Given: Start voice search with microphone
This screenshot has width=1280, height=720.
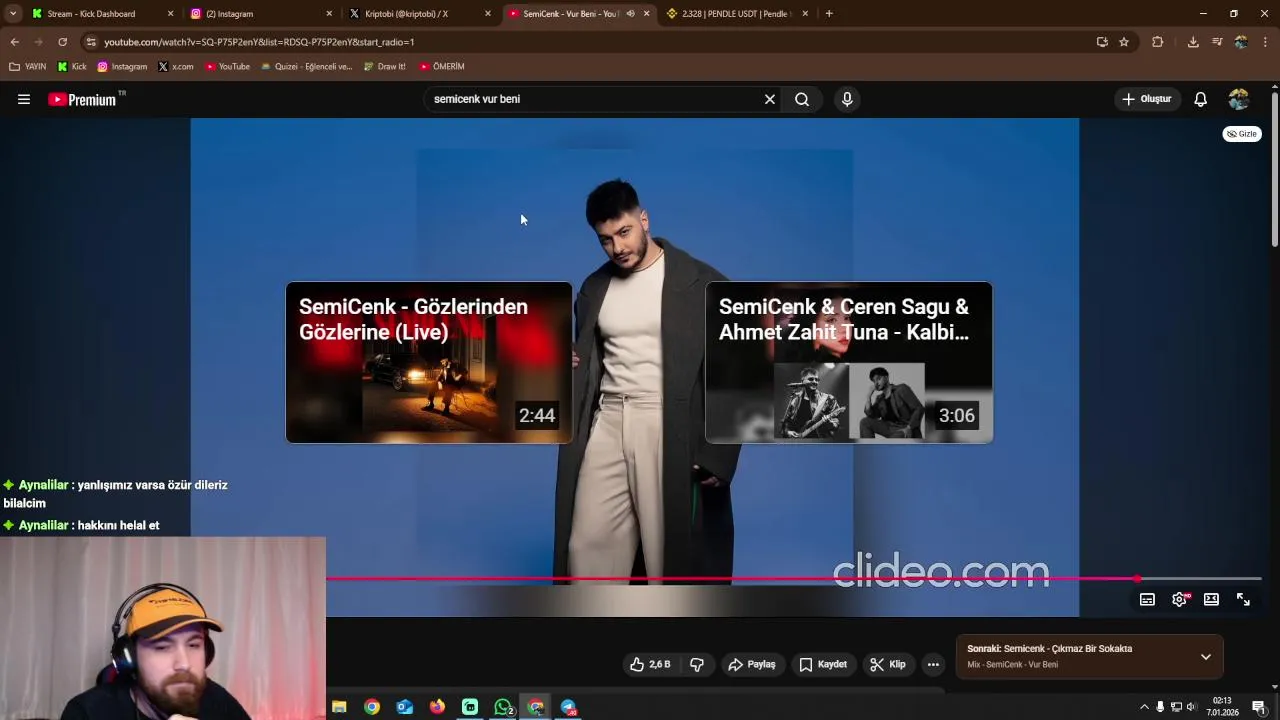Looking at the screenshot, I should [847, 99].
